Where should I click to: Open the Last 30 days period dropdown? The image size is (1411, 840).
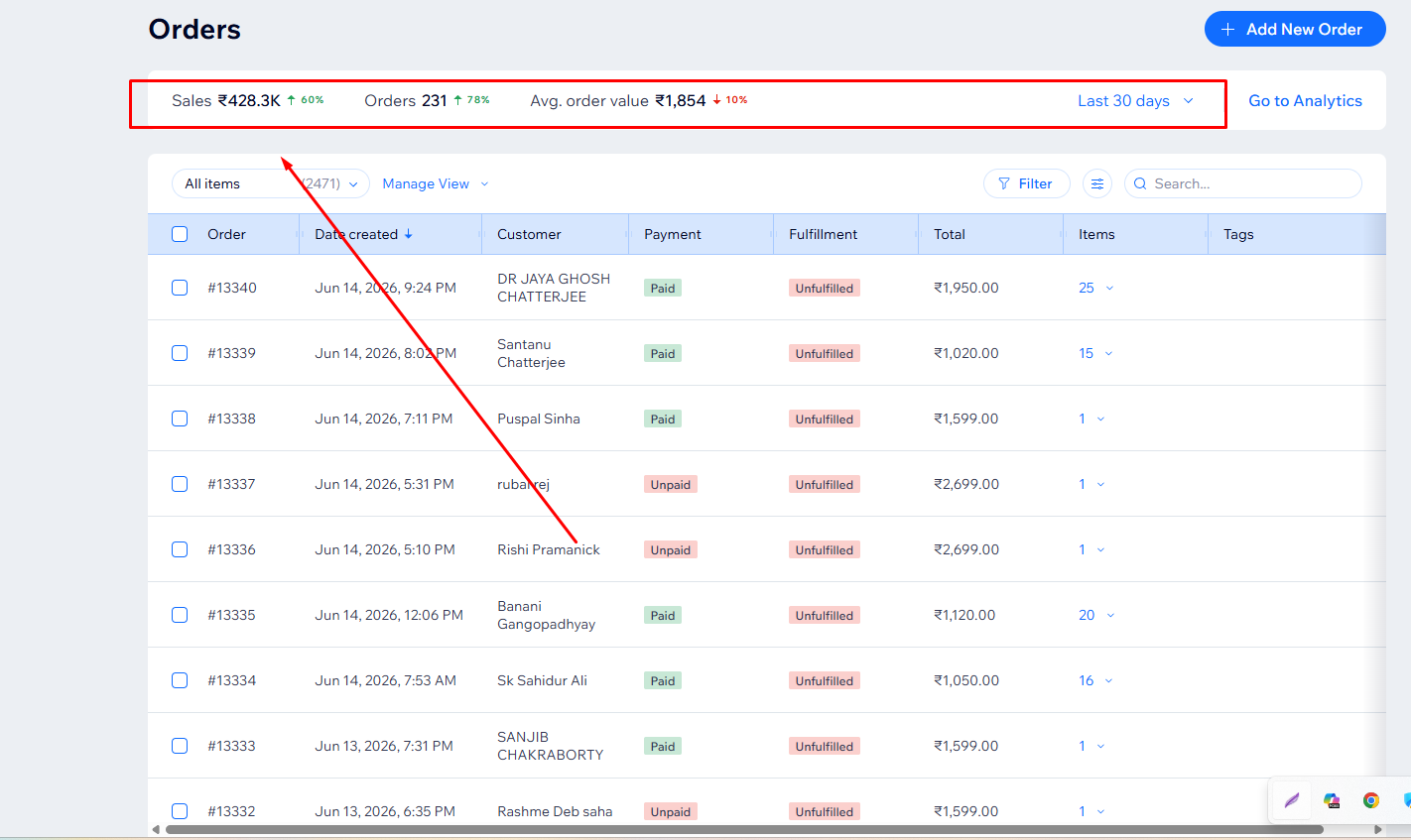tap(1135, 101)
